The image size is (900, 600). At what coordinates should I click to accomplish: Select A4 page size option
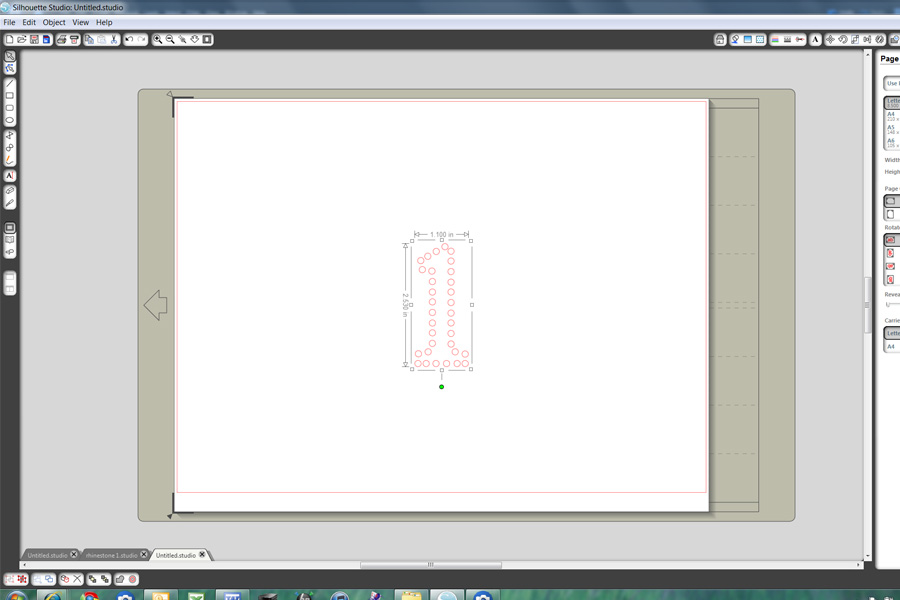(890, 117)
